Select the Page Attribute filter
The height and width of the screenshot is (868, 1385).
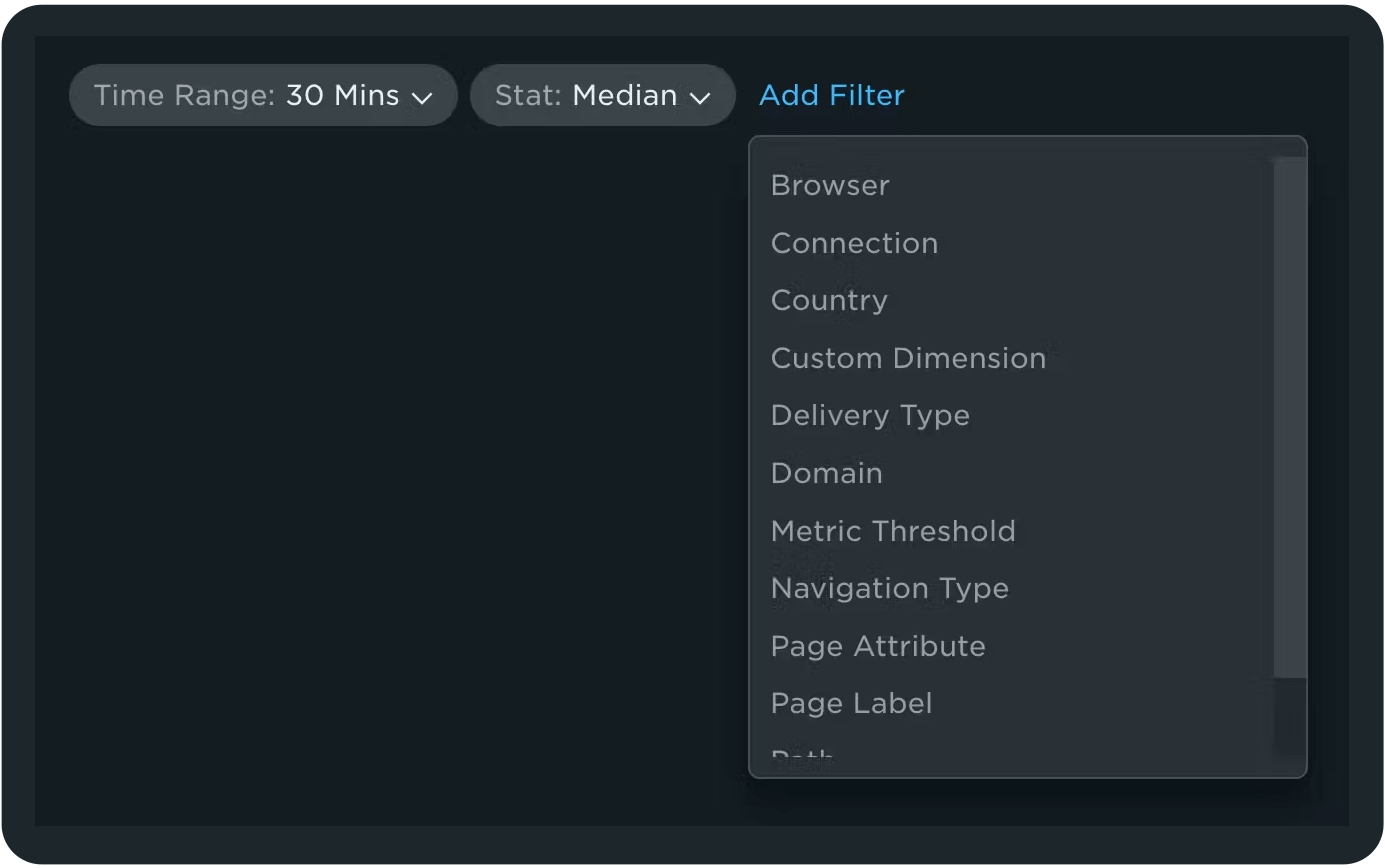[878, 647]
